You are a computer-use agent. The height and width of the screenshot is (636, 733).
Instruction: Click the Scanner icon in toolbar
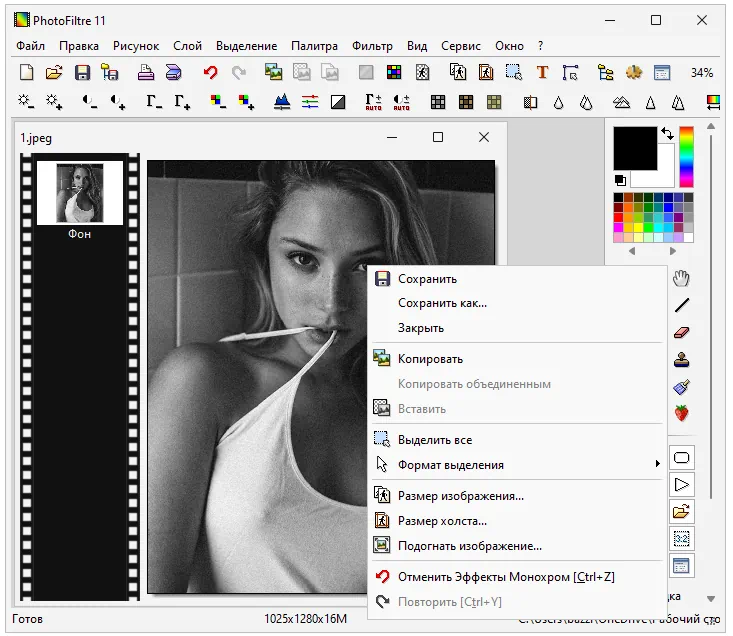point(173,72)
